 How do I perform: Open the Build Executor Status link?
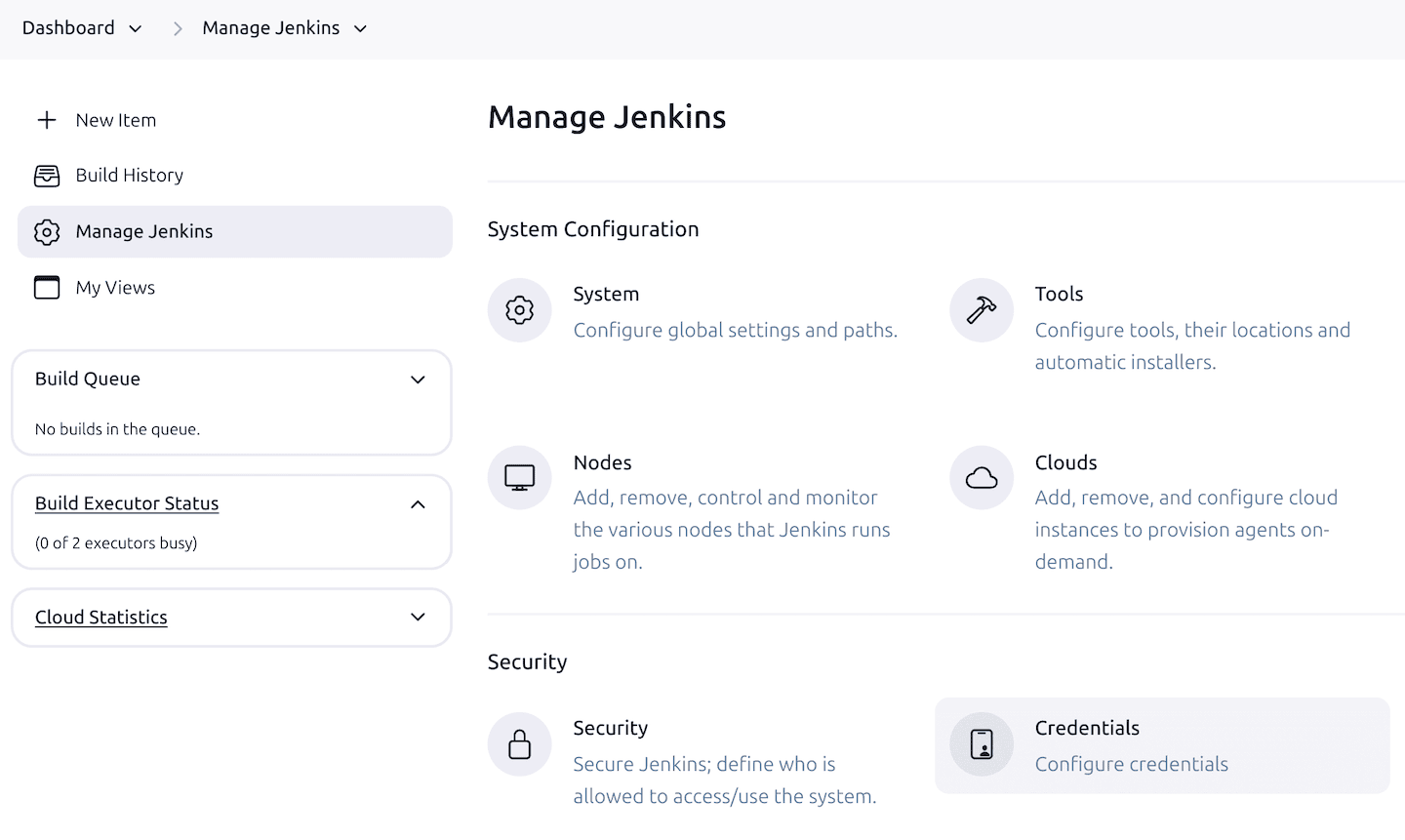point(127,503)
